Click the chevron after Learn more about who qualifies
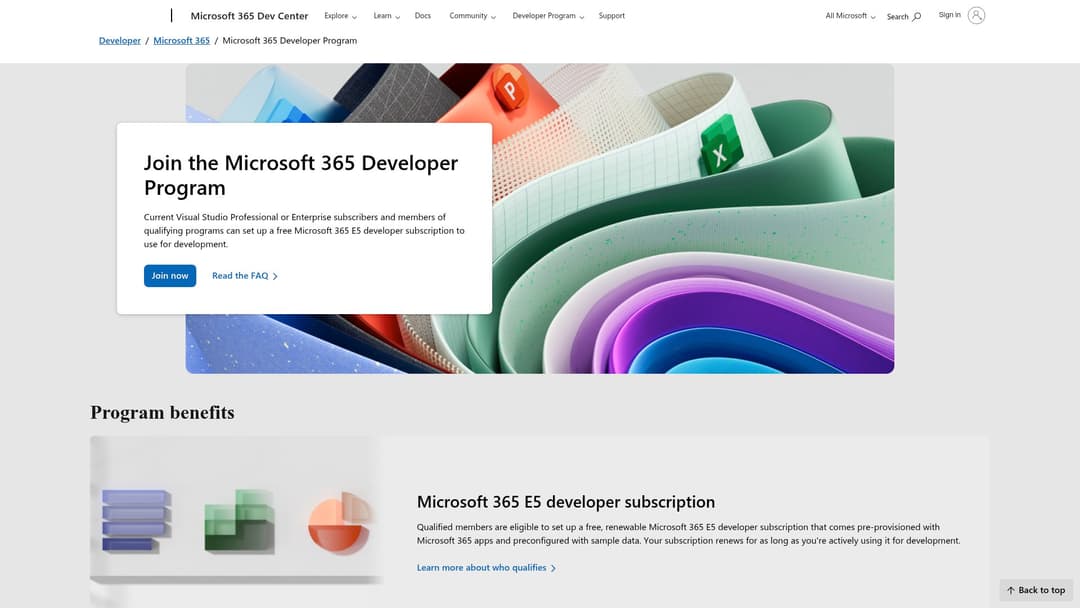The height and width of the screenshot is (608, 1080). [x=553, y=568]
